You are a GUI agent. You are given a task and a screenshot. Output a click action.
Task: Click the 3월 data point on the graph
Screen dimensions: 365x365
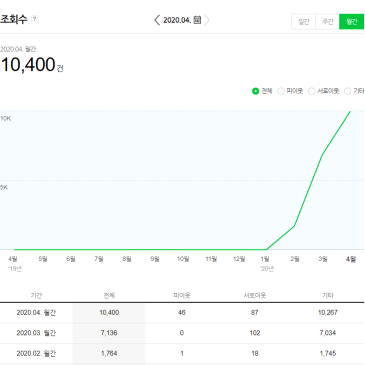322,155
